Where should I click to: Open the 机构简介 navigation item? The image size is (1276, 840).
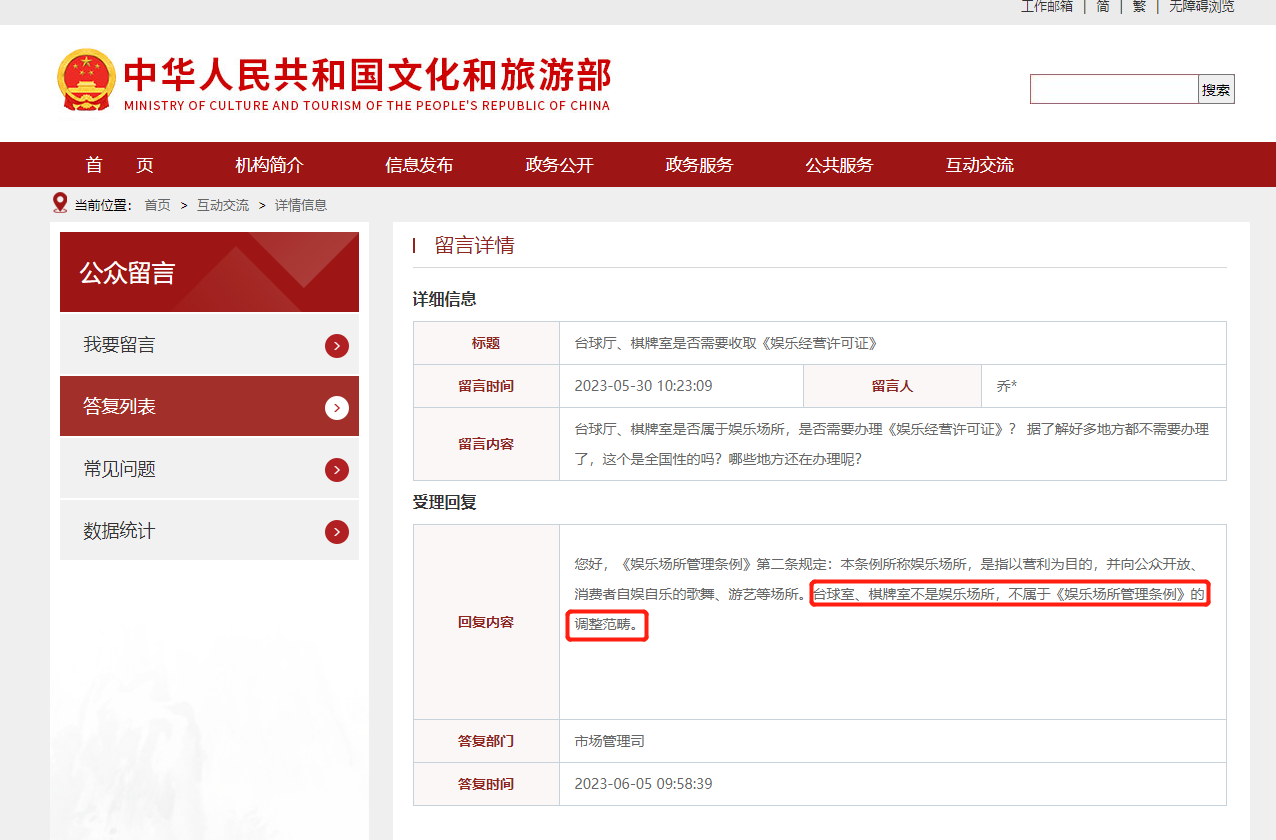[x=269, y=165]
